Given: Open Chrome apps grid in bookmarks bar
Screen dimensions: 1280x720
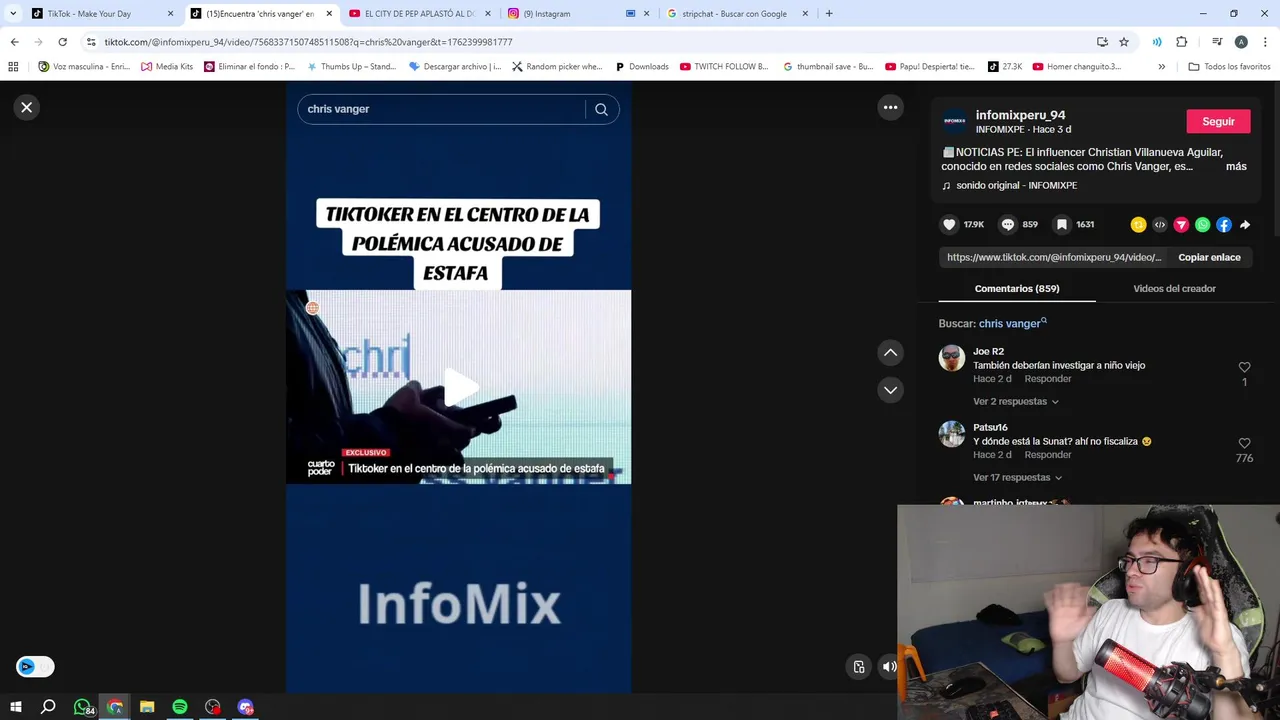Looking at the screenshot, I should coord(13,67).
